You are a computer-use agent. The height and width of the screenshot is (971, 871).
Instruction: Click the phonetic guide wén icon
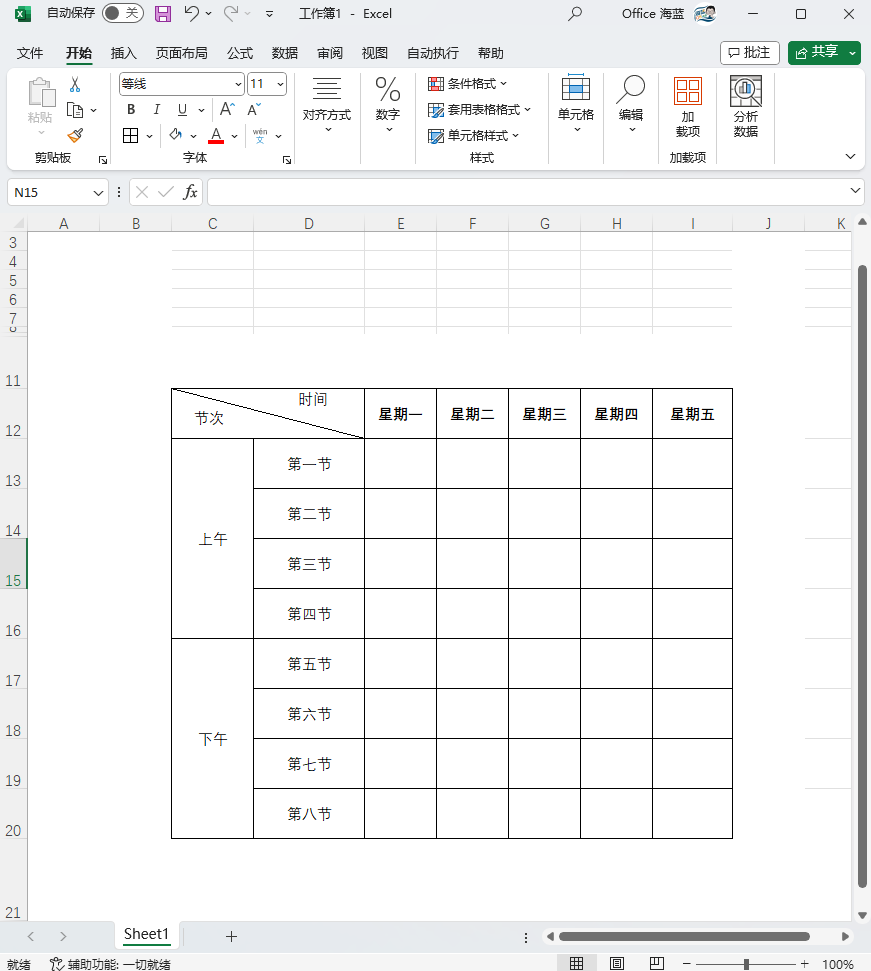[x=260, y=135]
